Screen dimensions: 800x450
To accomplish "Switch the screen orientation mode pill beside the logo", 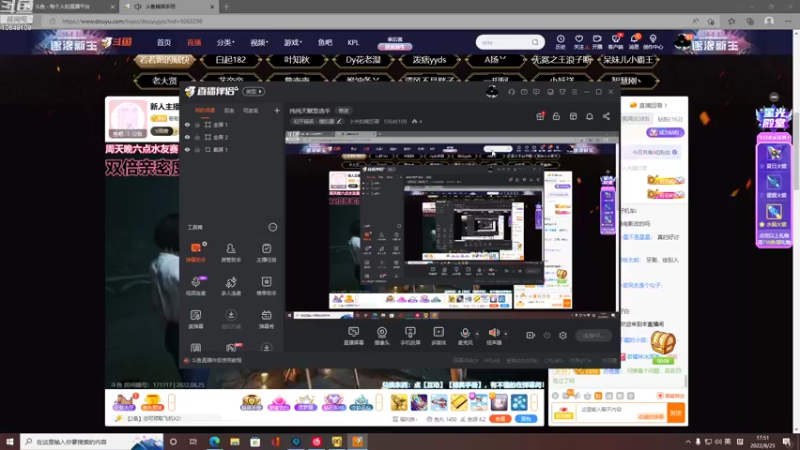I will [254, 91].
